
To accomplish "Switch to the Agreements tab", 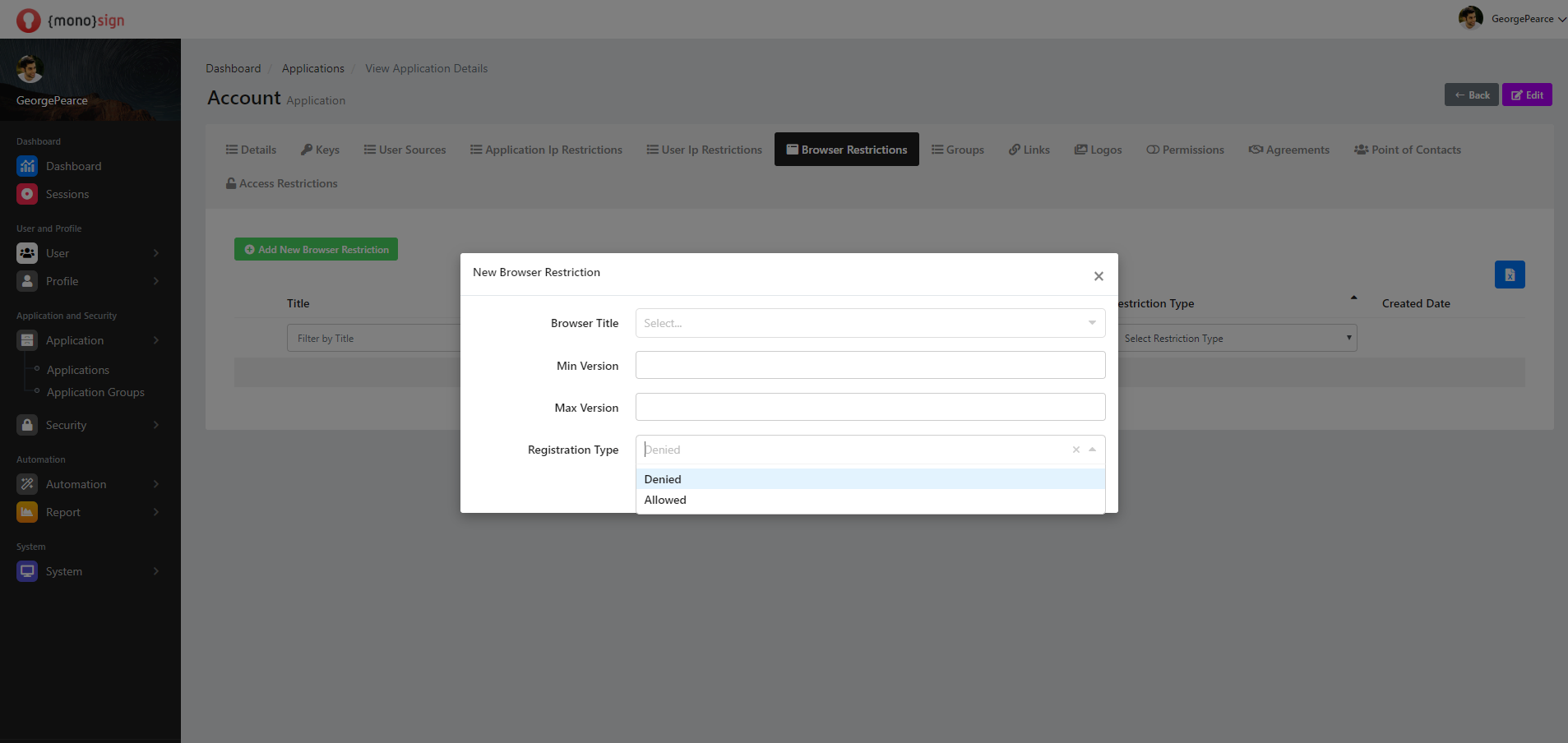I will 1288,150.
